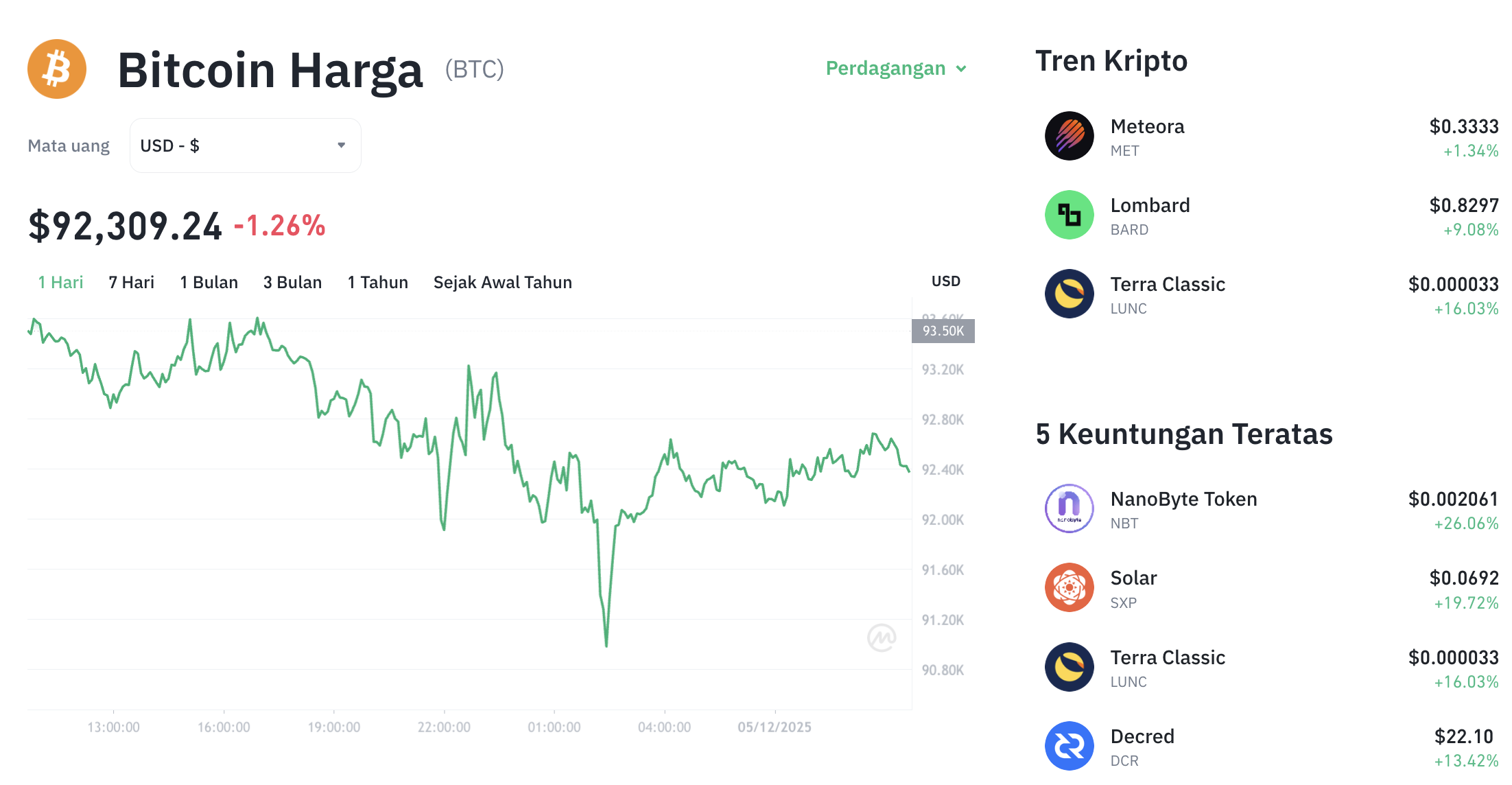The width and height of the screenshot is (1512, 785).
Task: Click the Bitcoin logo icon
Action: click(x=56, y=69)
